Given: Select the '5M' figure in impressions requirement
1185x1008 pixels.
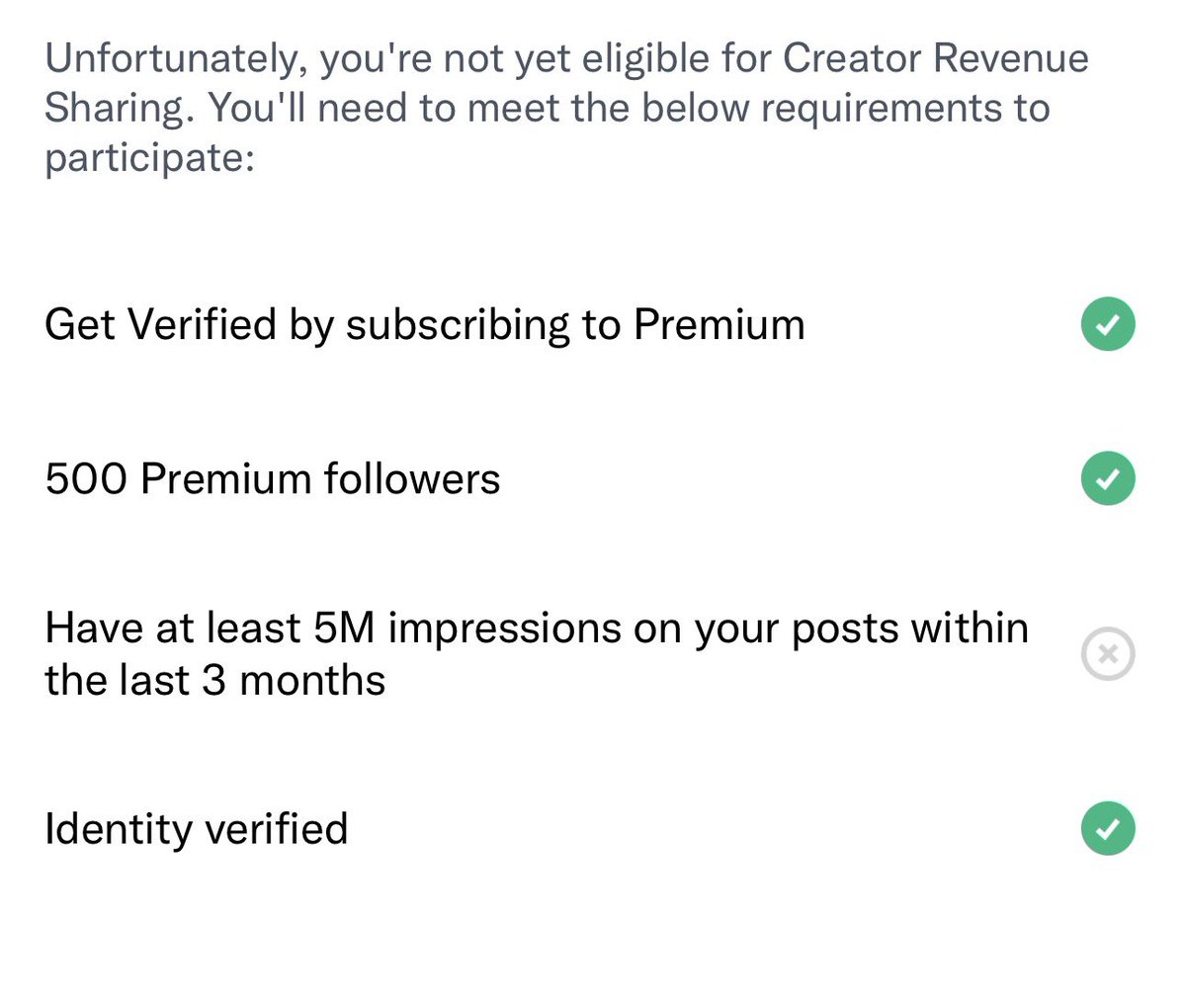Looking at the screenshot, I should [343, 629].
